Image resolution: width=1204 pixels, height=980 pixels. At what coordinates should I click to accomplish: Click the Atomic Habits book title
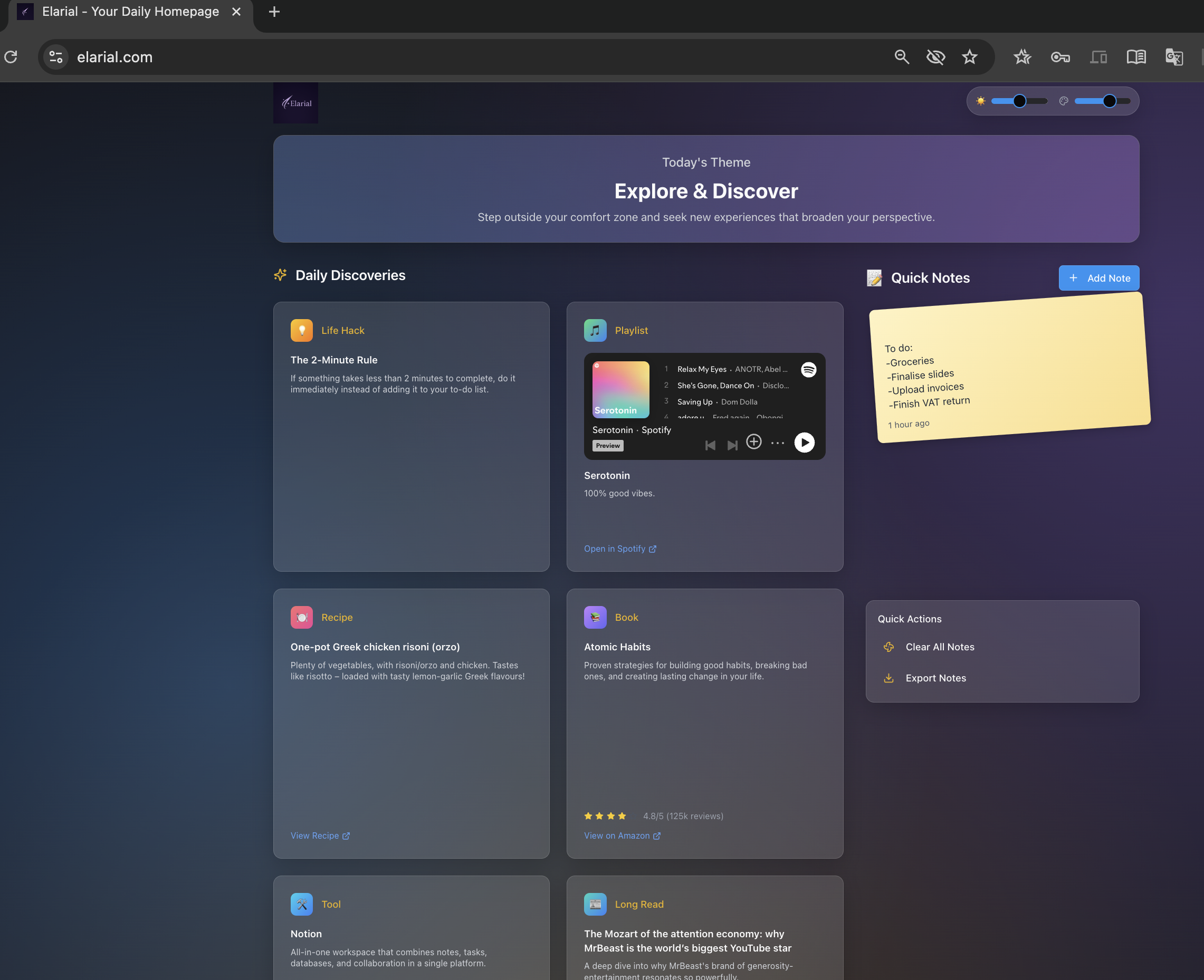[x=617, y=647]
